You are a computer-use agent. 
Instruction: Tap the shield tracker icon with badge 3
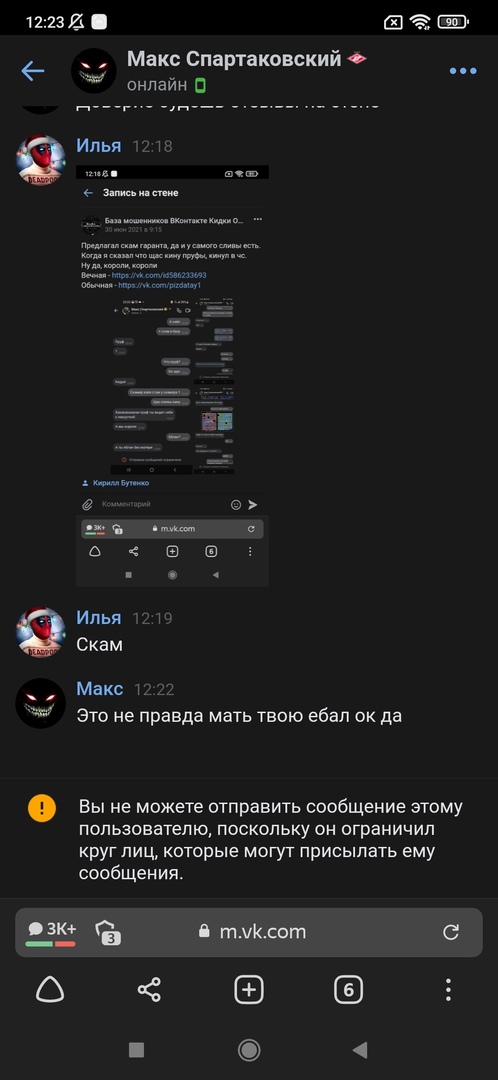point(107,932)
